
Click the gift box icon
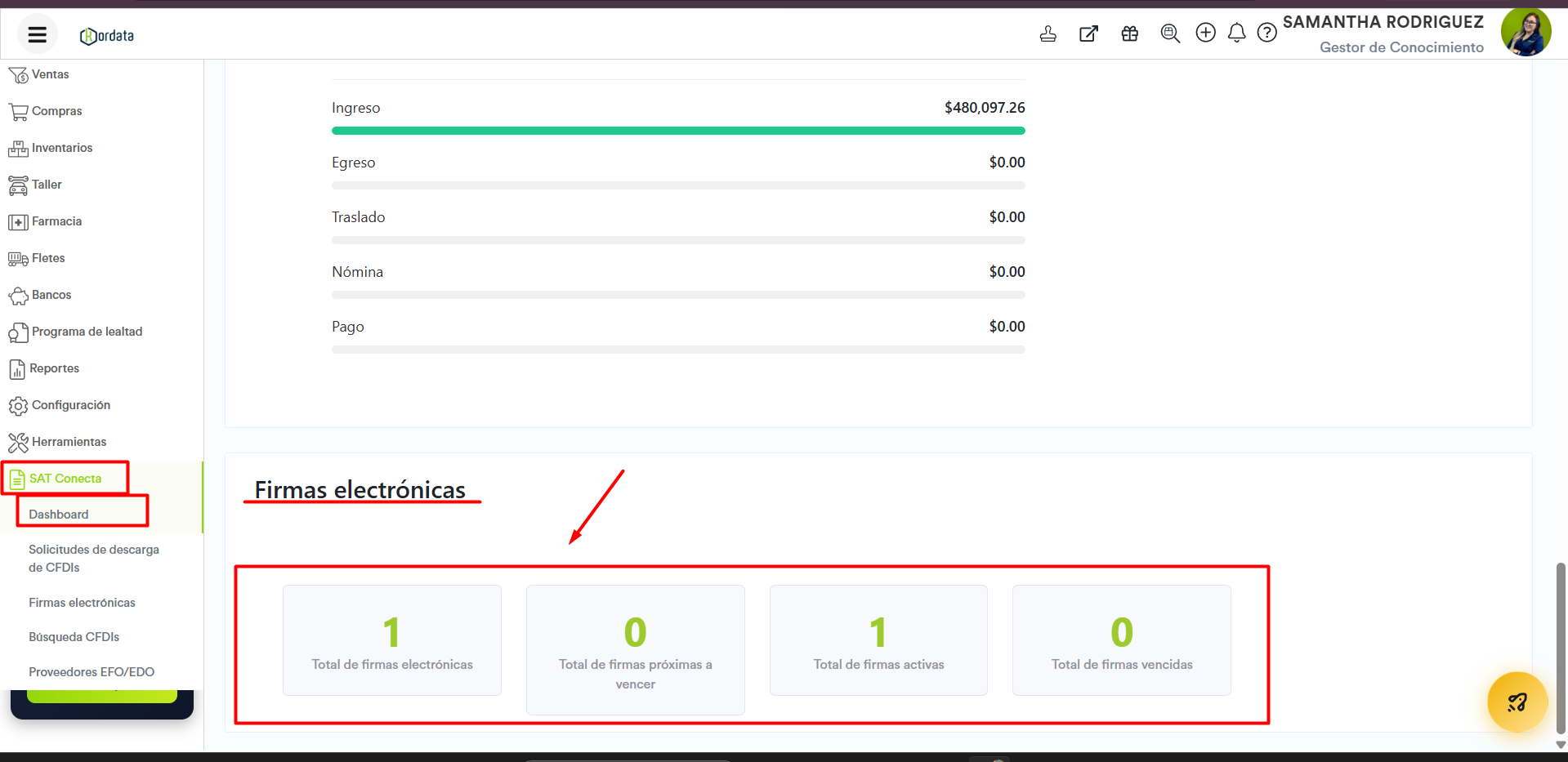(1129, 33)
